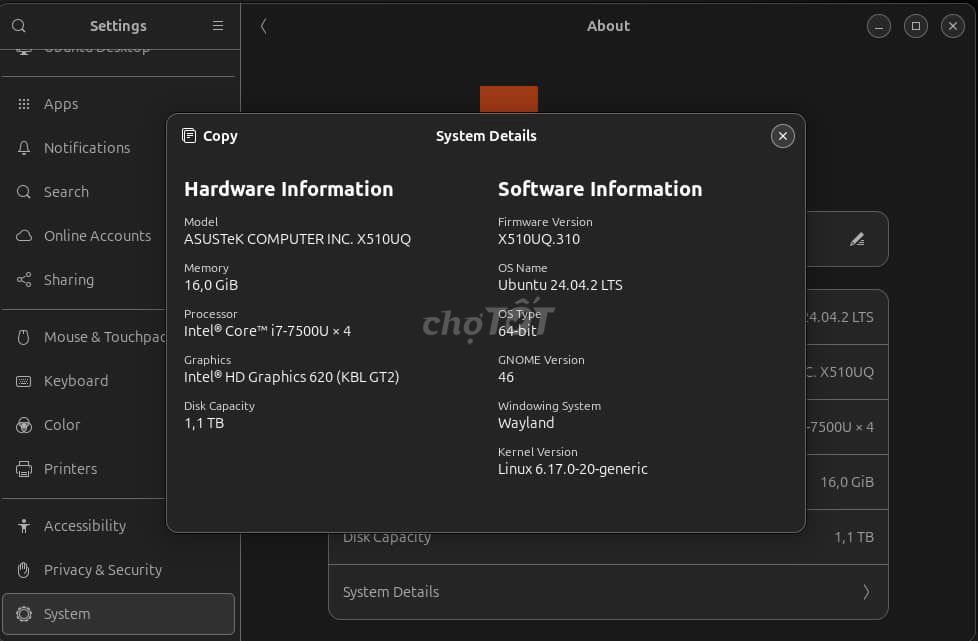This screenshot has height=641, width=978.
Task: Click the model text ASUSTeK COMPUTER INC. X510UQ
Action: click(298, 239)
